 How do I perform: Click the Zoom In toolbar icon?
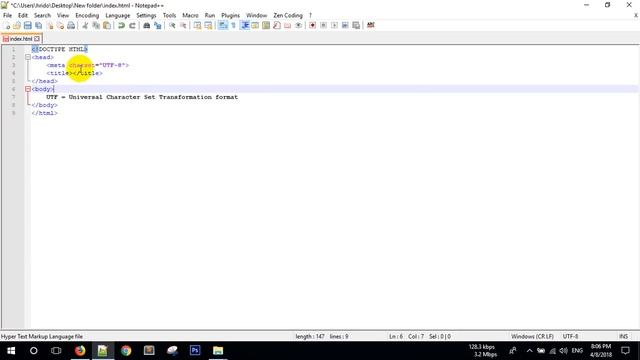click(x=172, y=25)
